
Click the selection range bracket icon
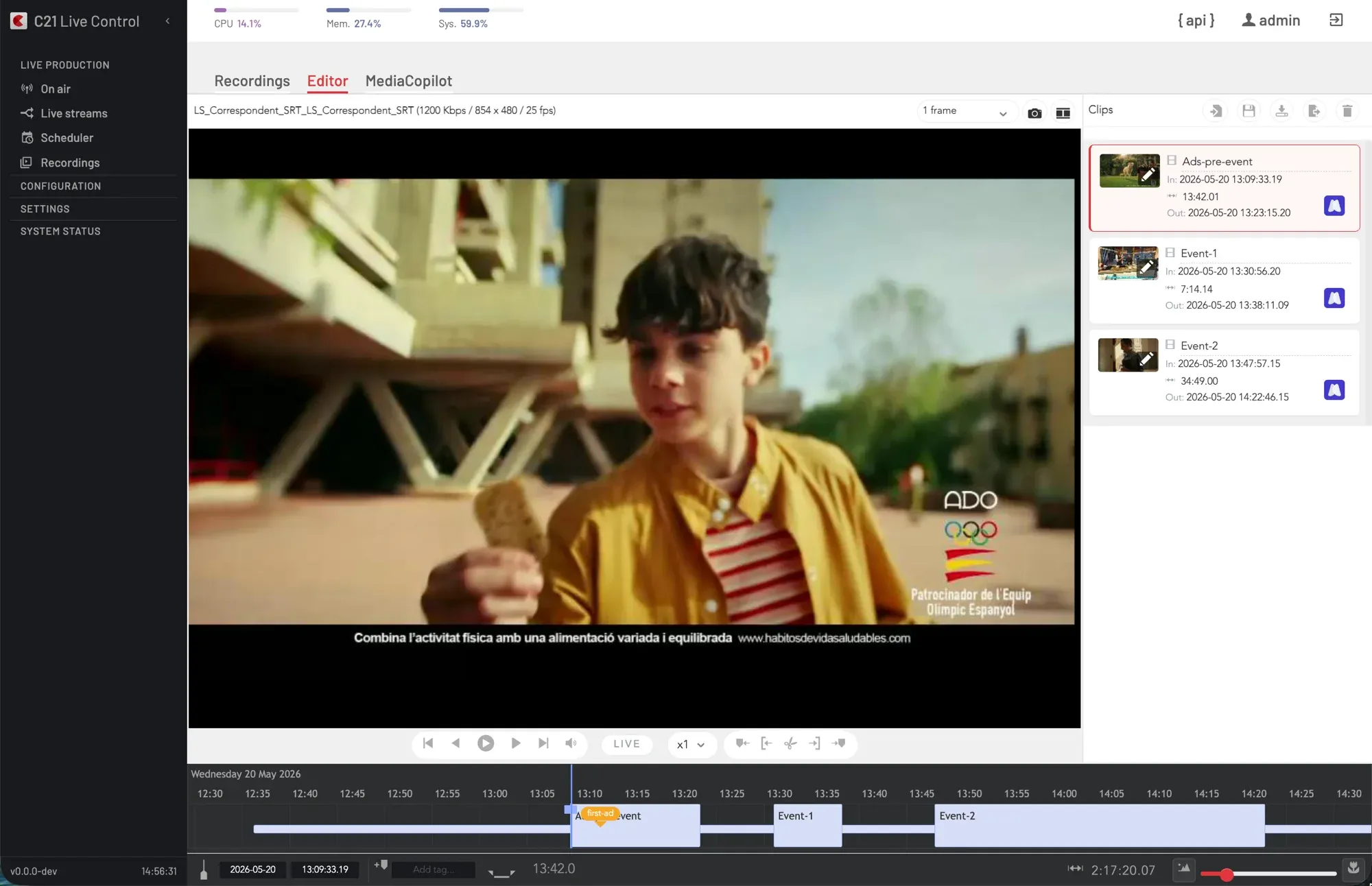[x=501, y=872]
